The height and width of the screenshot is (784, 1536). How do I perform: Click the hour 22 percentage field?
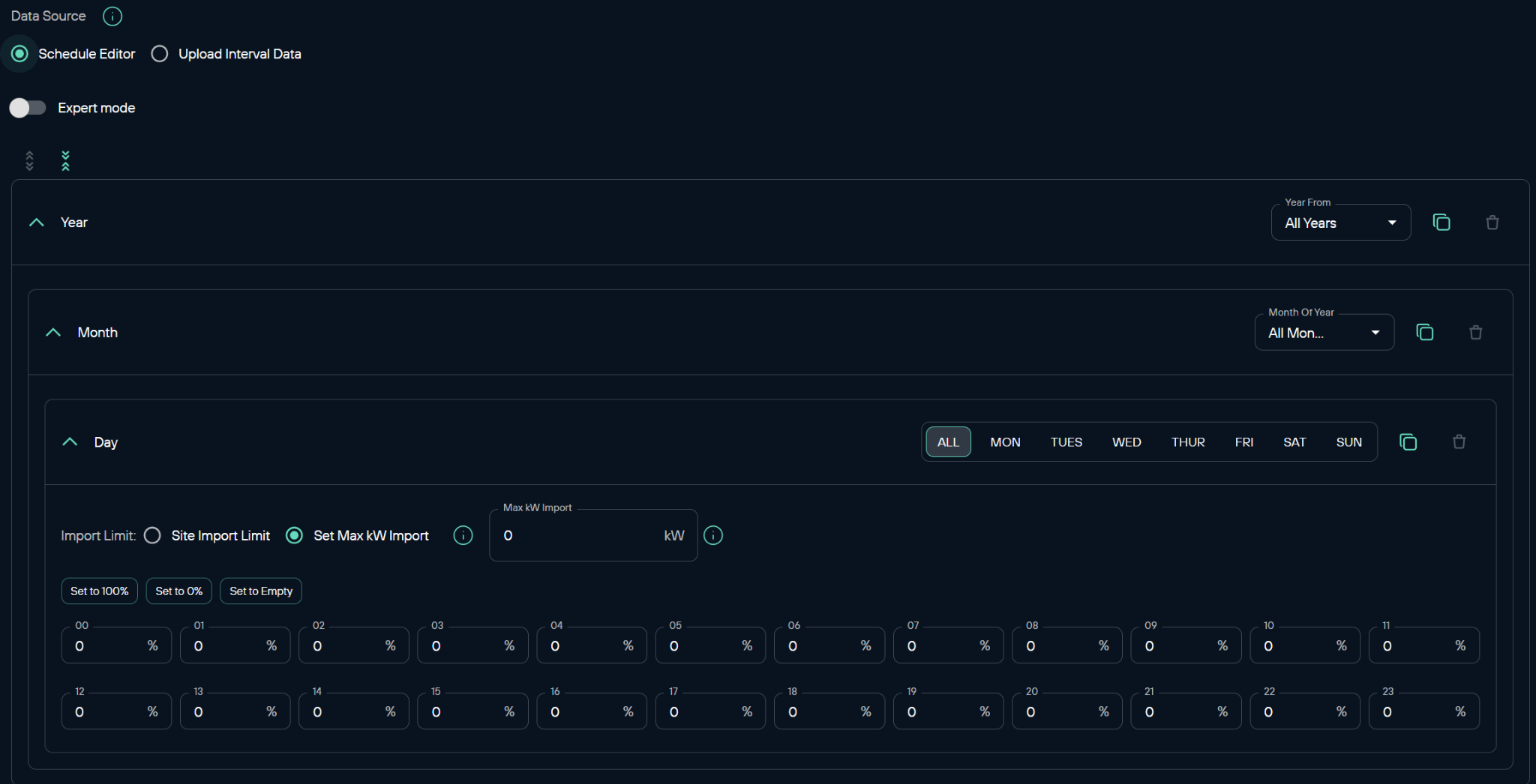point(1305,711)
